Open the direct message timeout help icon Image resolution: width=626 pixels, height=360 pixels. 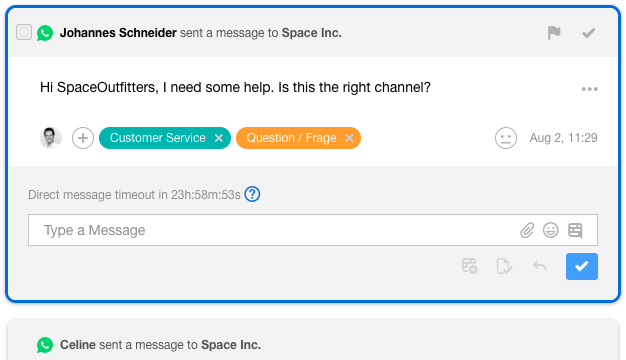(x=252, y=194)
